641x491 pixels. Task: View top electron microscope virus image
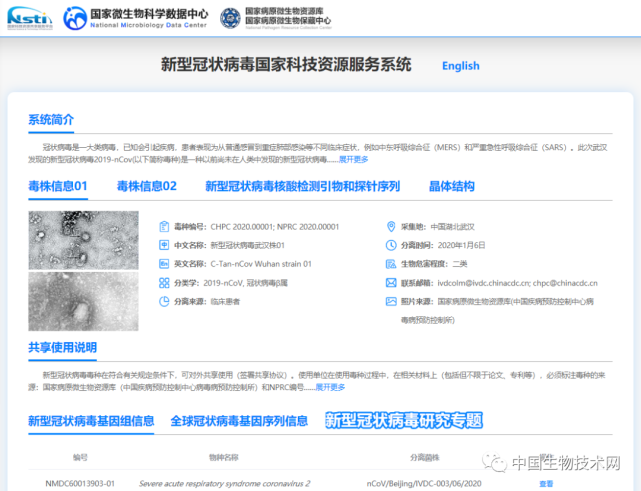click(x=83, y=240)
